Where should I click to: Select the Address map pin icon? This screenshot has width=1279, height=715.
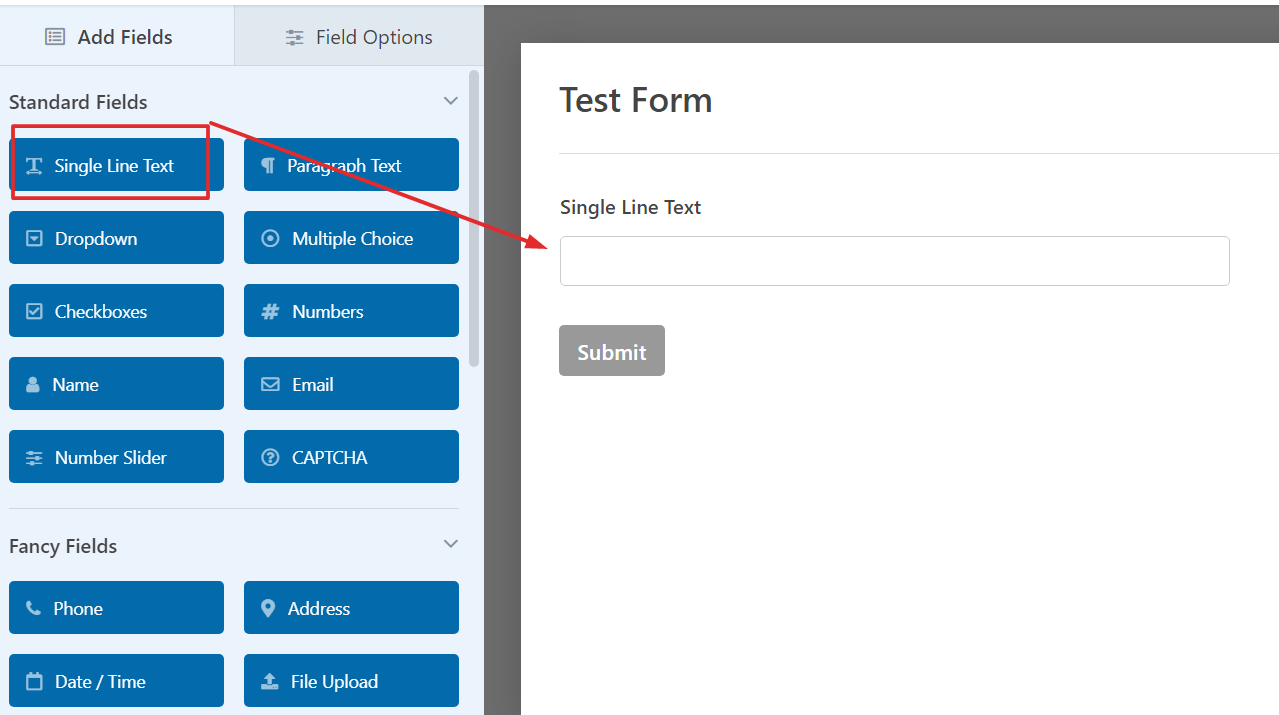pyautogui.click(x=268, y=607)
